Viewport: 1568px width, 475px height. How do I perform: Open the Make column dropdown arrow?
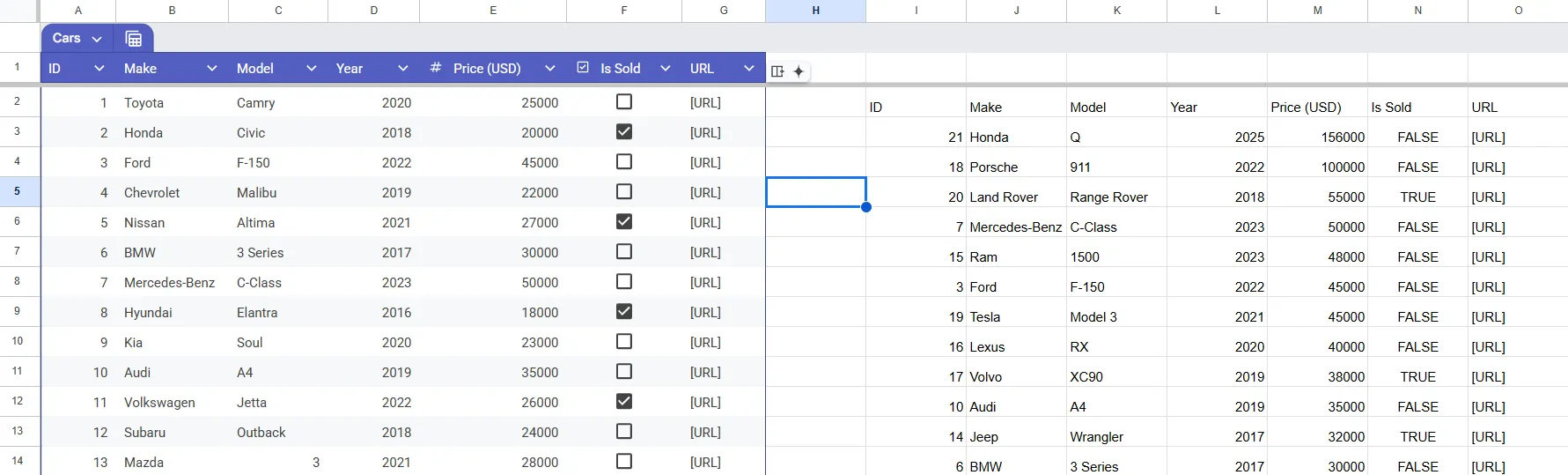click(211, 69)
